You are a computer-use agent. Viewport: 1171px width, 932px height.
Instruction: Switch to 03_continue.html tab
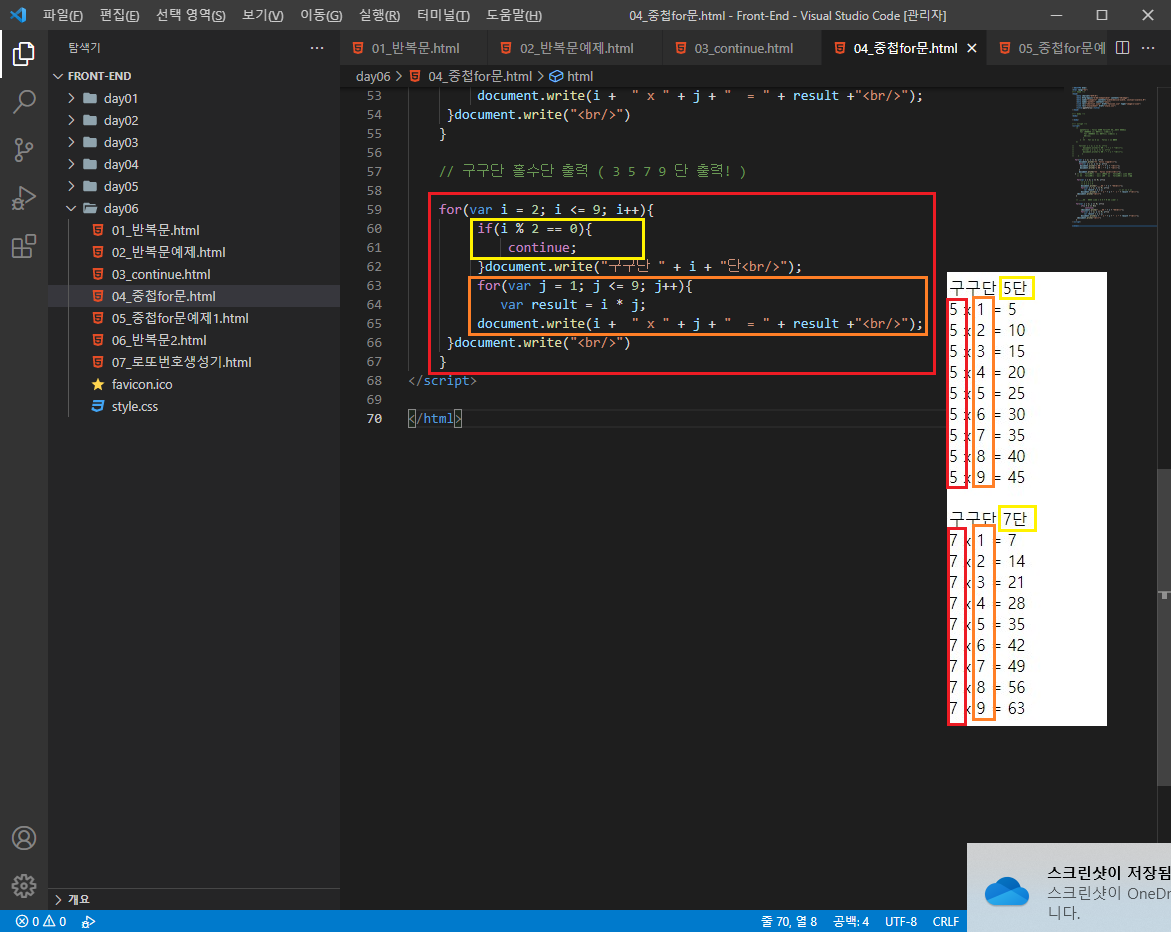pyautogui.click(x=742, y=48)
